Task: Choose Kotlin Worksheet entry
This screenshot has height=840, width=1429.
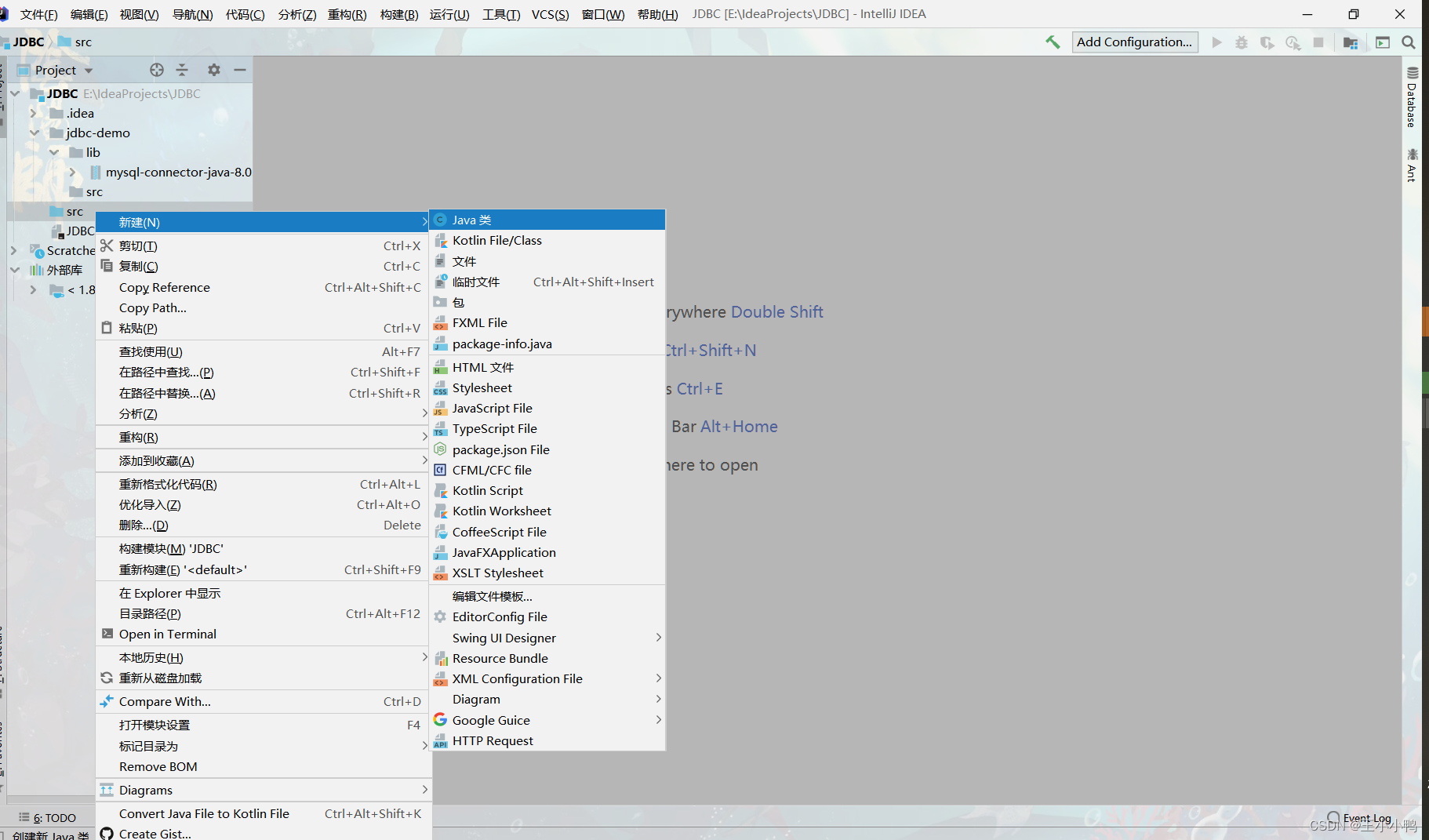Action: coord(547,511)
